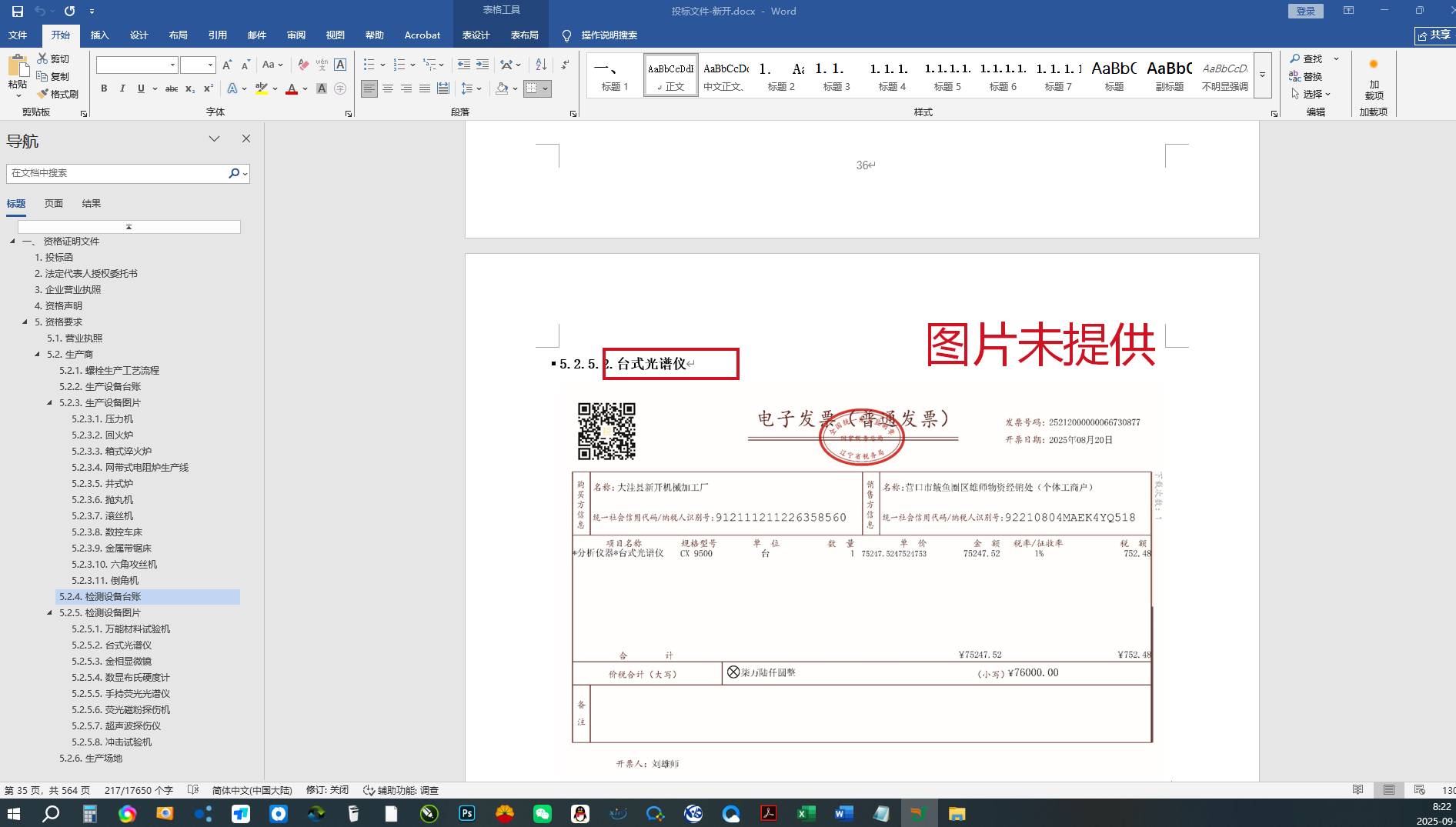Open the line spacing dropdown
Viewport: 1456px width, 827px height.
click(x=471, y=88)
